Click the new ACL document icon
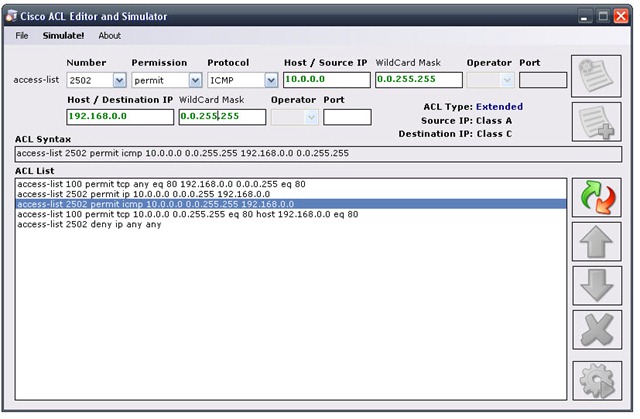640x419 pixels. (596, 76)
